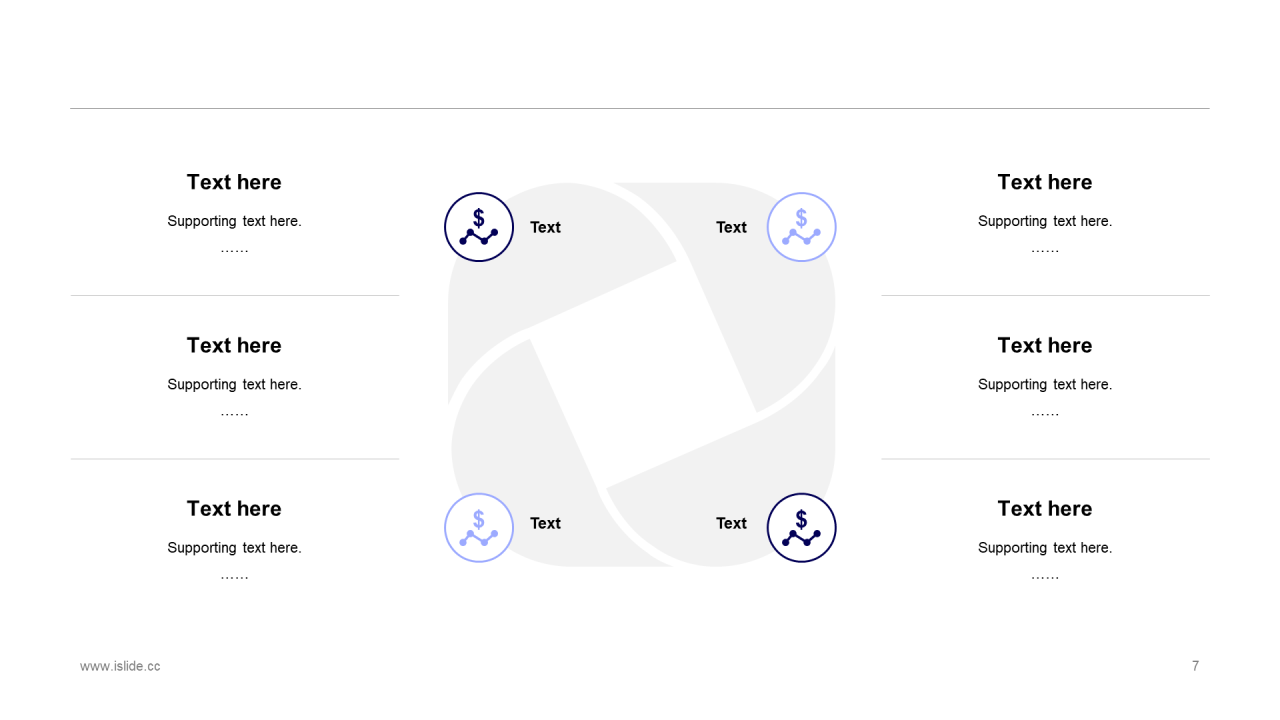The height and width of the screenshot is (720, 1280).
Task: Select the middle-right 'Supporting text here.' paragraph
Action: 1044,384
